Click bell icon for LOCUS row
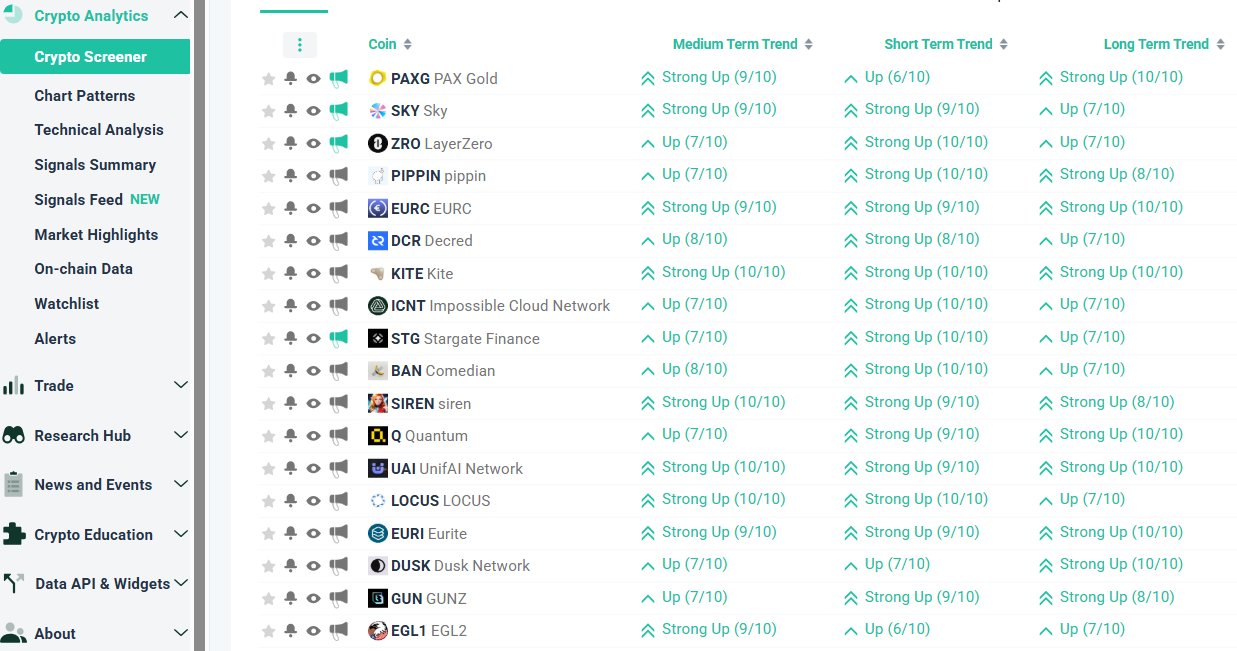 tap(290, 501)
